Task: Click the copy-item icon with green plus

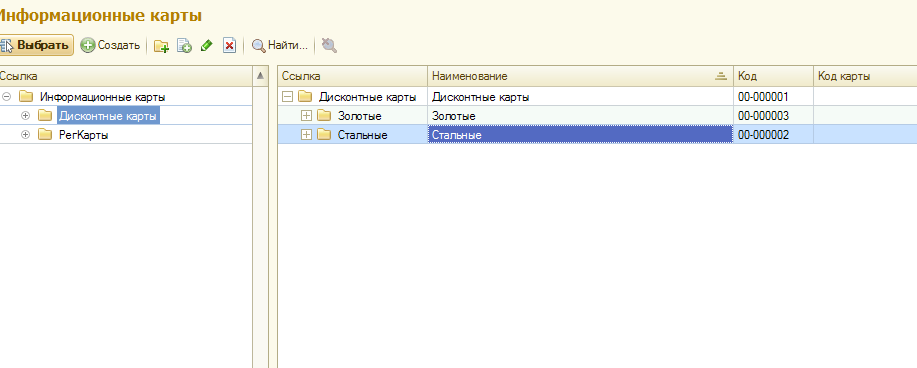Action: 184,46
